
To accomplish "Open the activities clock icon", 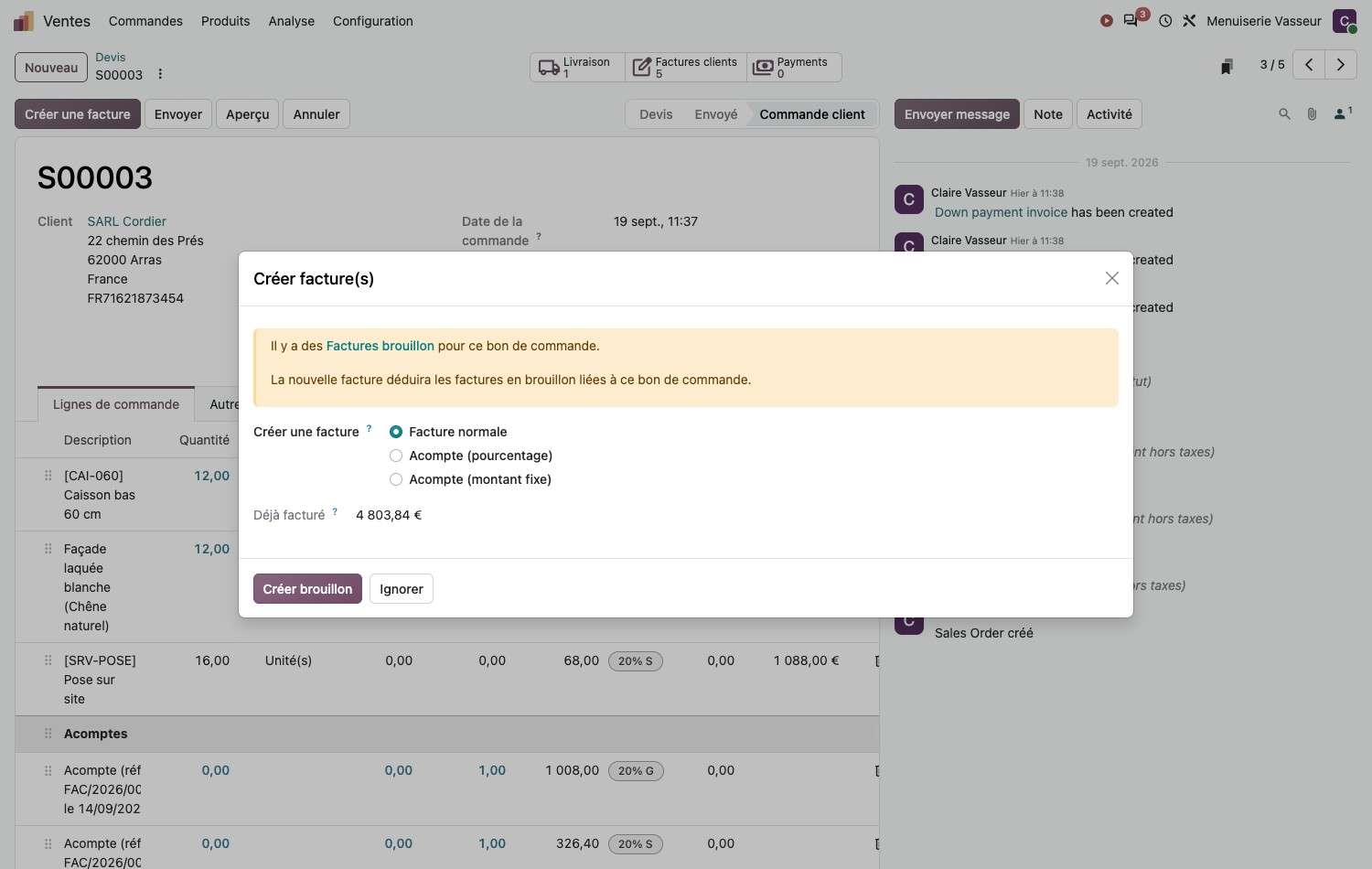I will (1165, 21).
